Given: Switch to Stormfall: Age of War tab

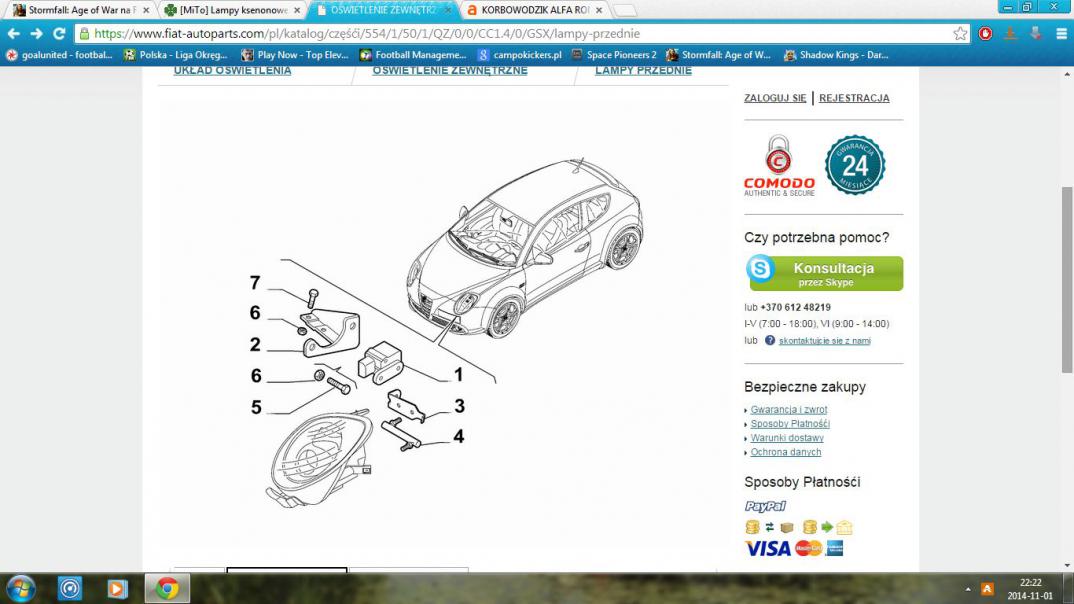Looking at the screenshot, I should pos(81,10).
